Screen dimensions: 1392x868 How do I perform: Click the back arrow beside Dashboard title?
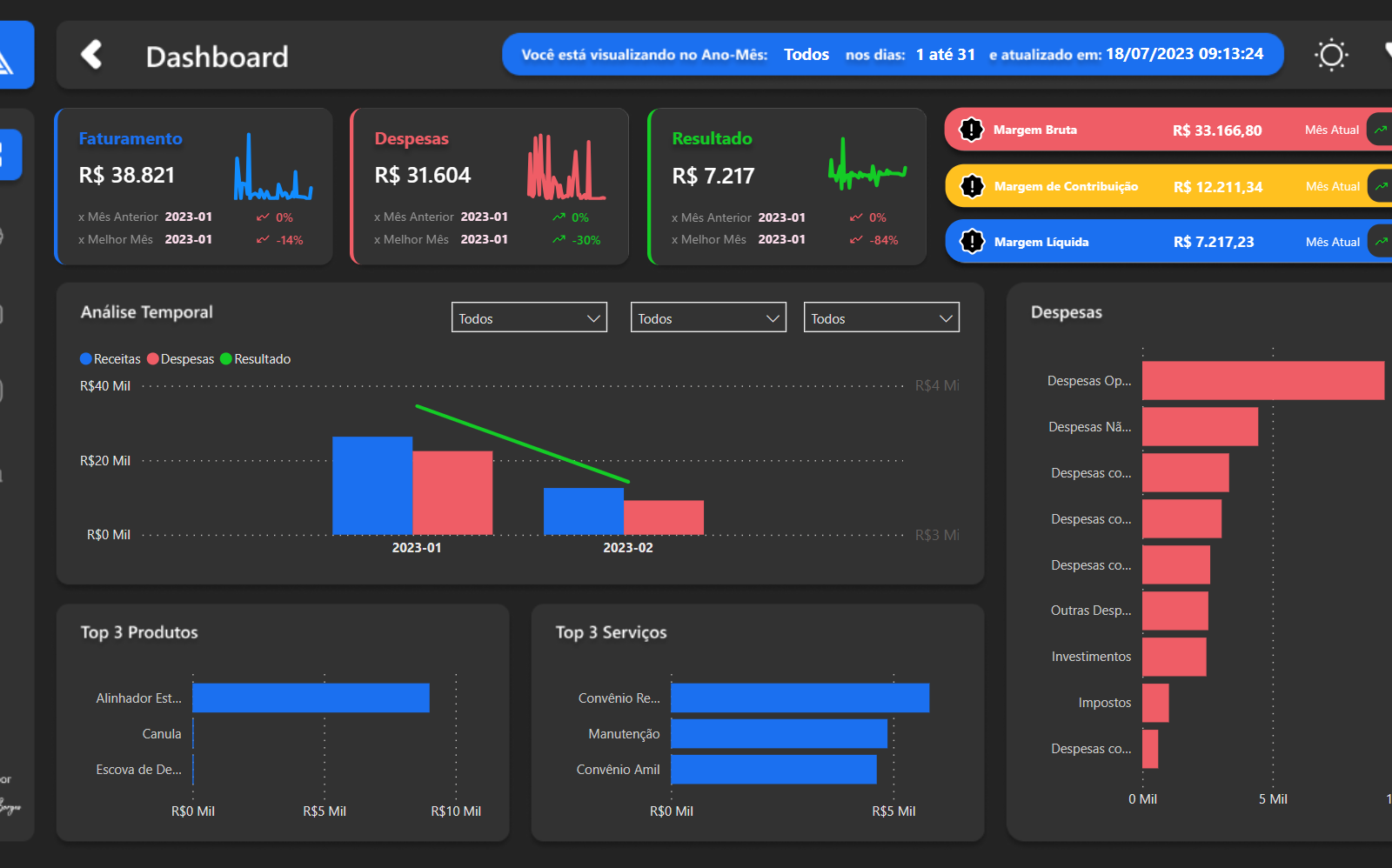[x=91, y=55]
